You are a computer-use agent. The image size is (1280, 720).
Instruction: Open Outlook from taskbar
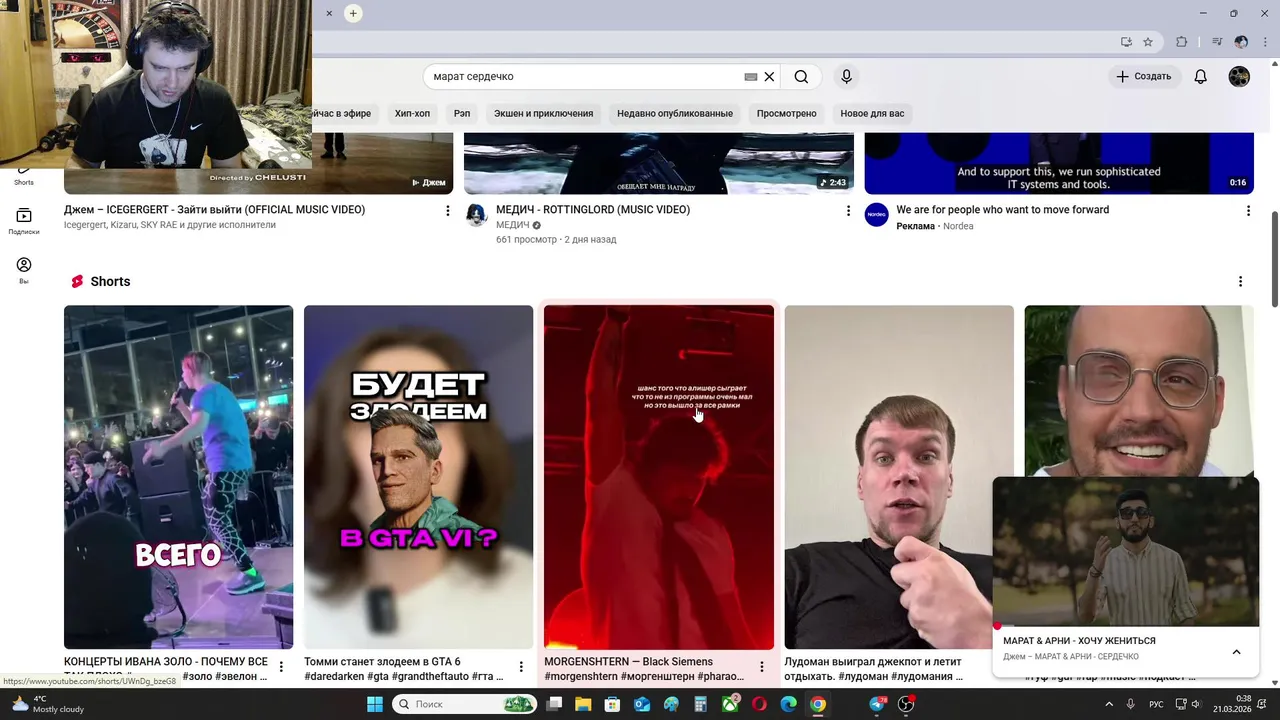tap(642, 704)
